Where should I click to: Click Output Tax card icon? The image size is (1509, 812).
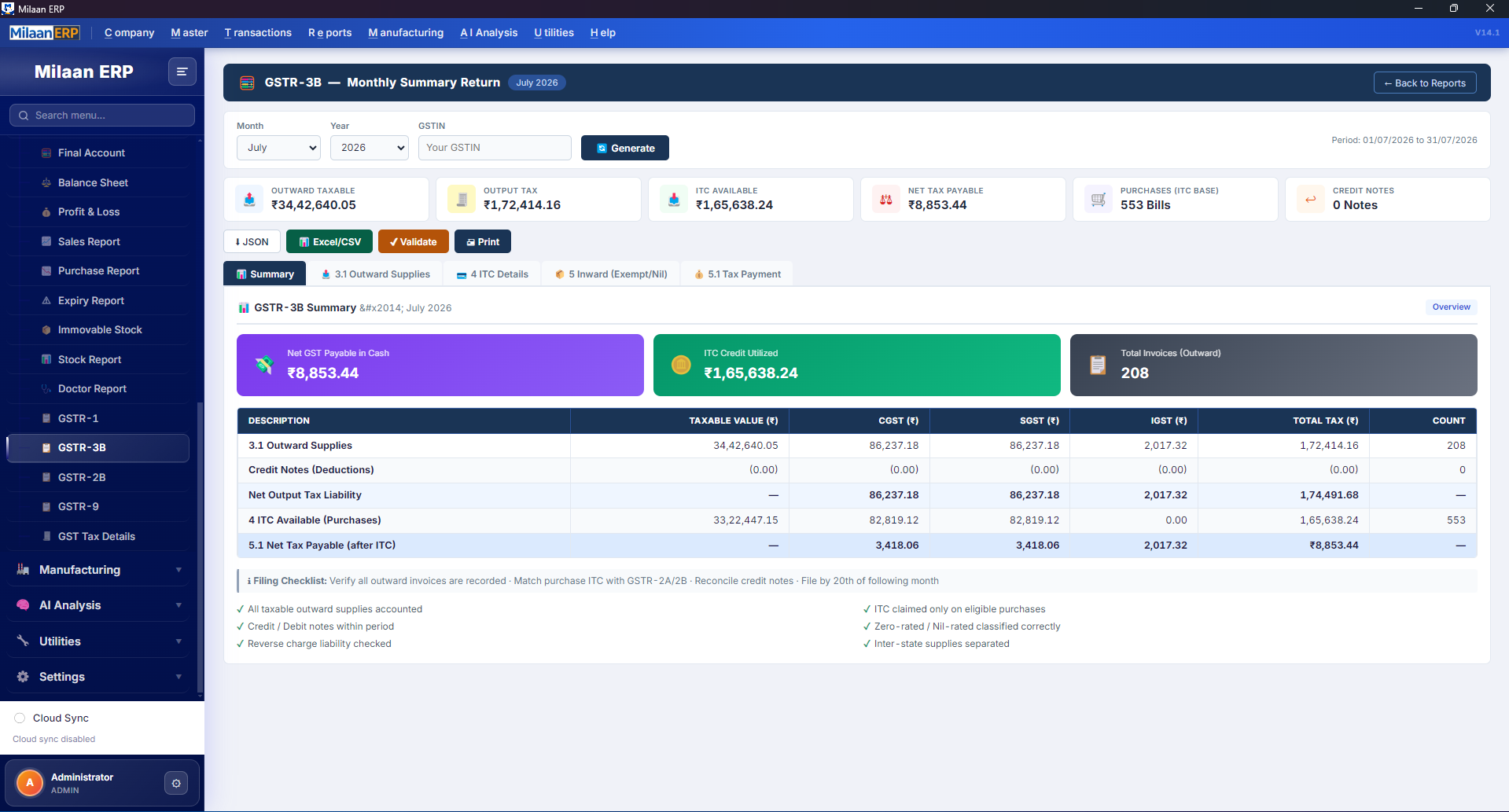tap(462, 199)
